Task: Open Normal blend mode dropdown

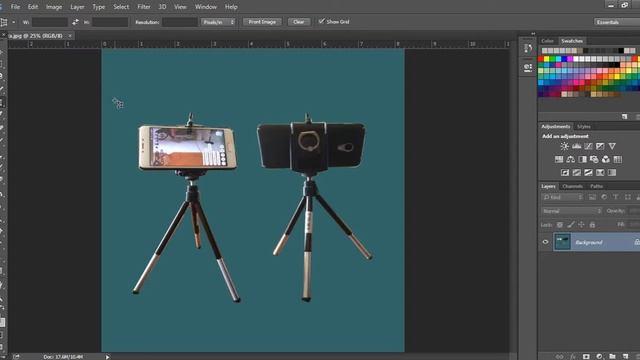Action: pos(571,211)
